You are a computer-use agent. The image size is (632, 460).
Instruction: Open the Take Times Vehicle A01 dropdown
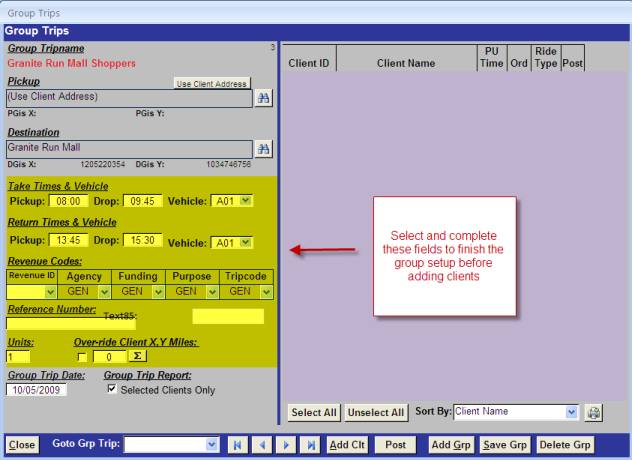click(246, 201)
